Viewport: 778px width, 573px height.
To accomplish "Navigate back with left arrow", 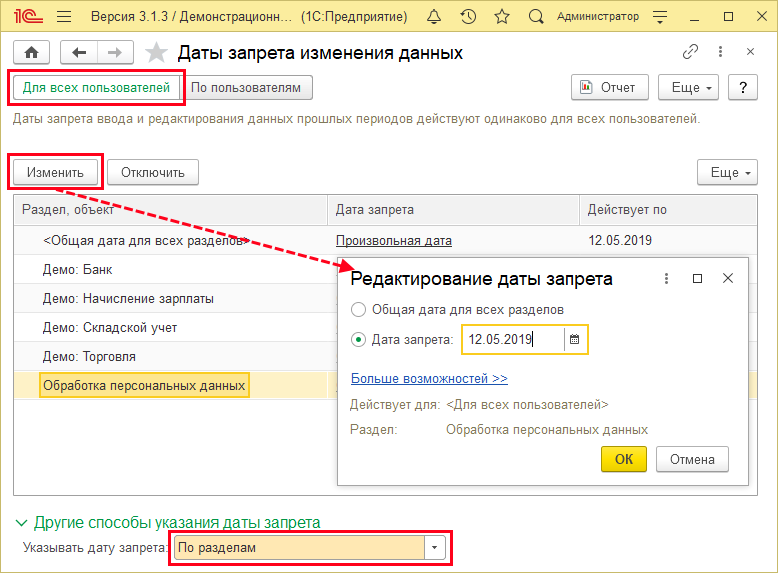I will (79, 52).
